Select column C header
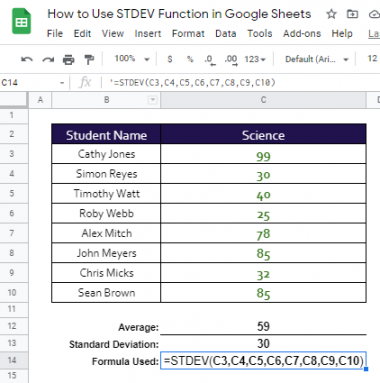Screen dimensions: 380x383 coord(263,100)
